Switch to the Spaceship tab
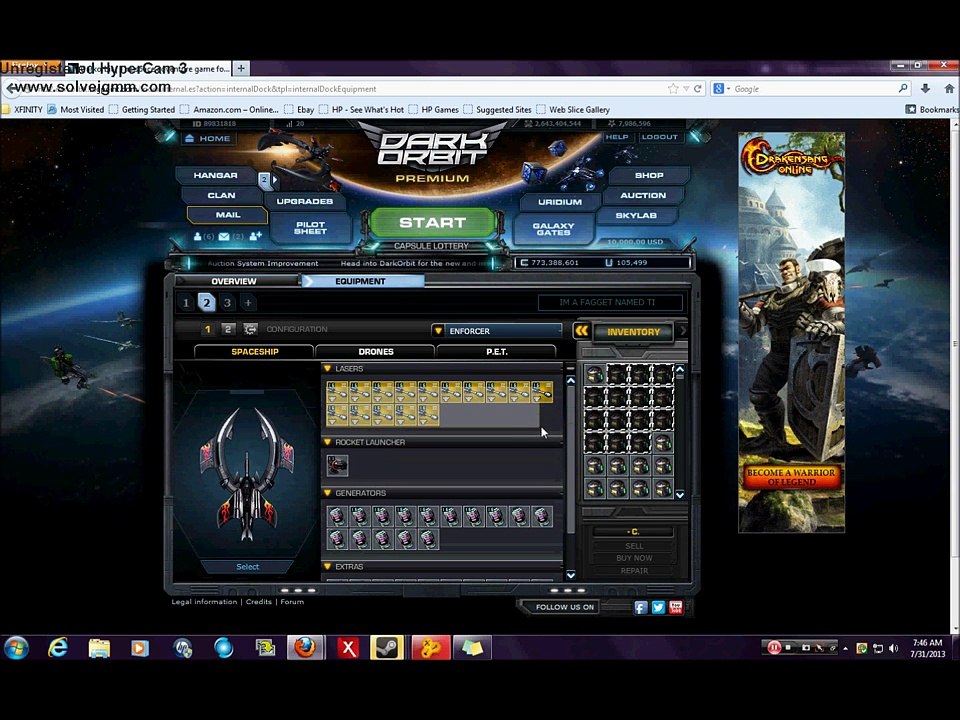 (255, 351)
